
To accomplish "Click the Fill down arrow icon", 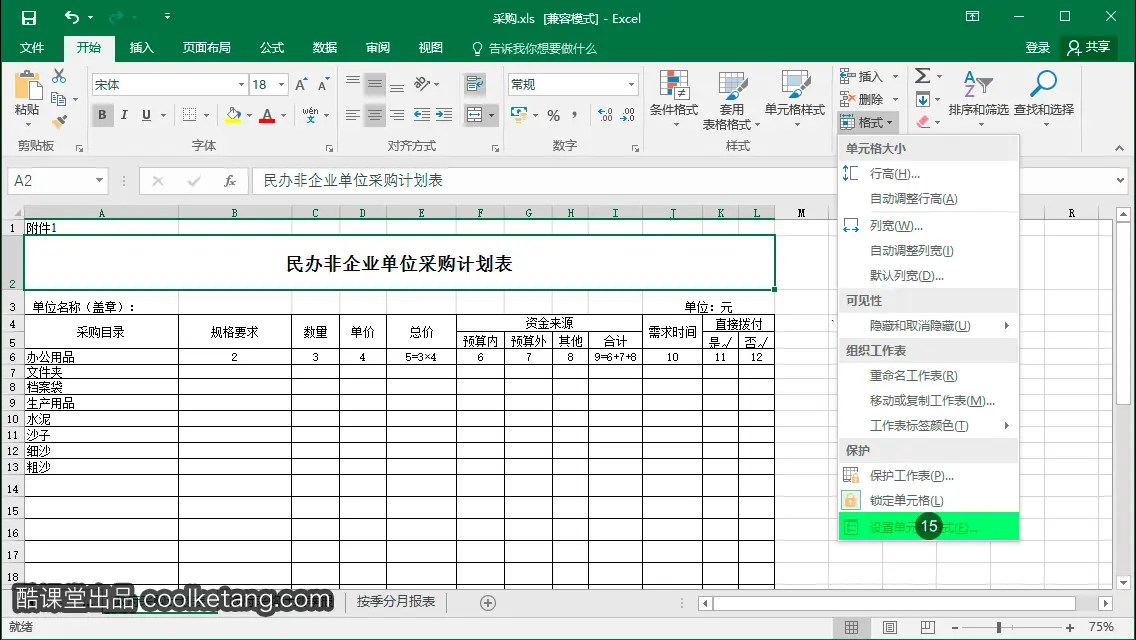I will click(922, 99).
